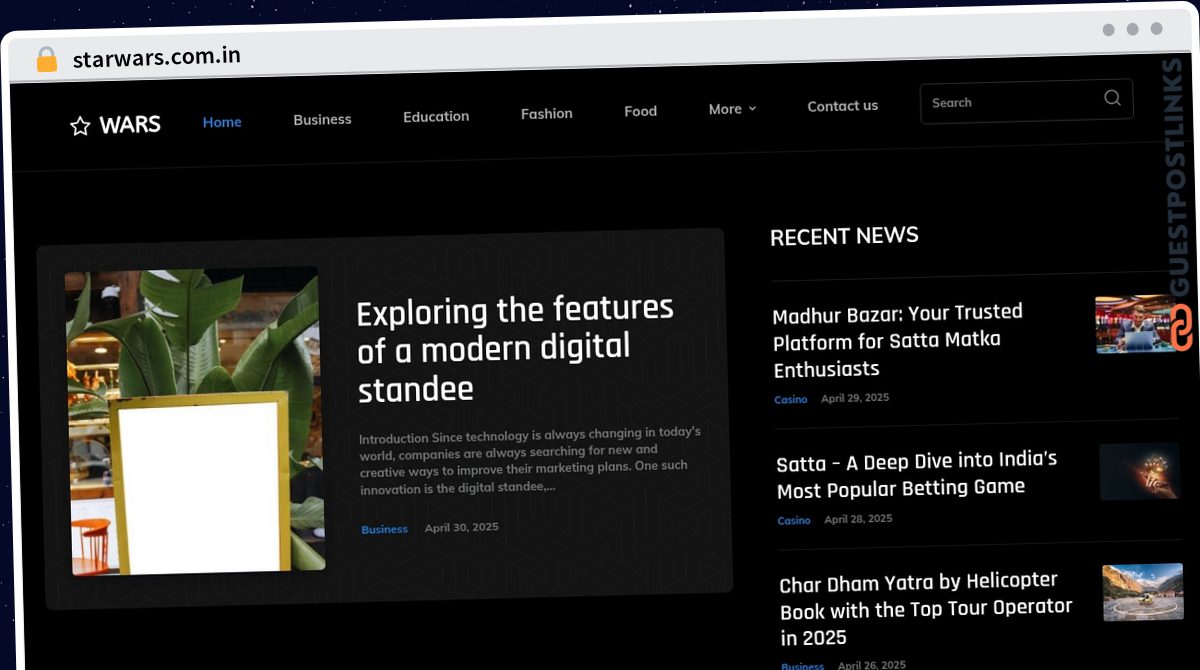Click the Casino tag under Satta article

[x=794, y=521]
